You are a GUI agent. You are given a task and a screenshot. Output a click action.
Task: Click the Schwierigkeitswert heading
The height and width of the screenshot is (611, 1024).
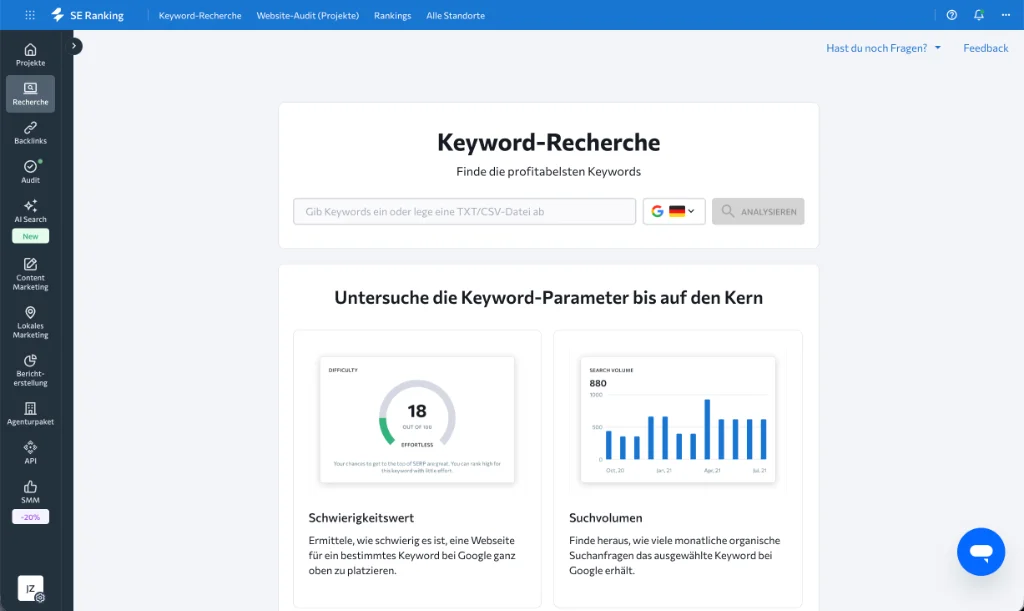click(361, 518)
